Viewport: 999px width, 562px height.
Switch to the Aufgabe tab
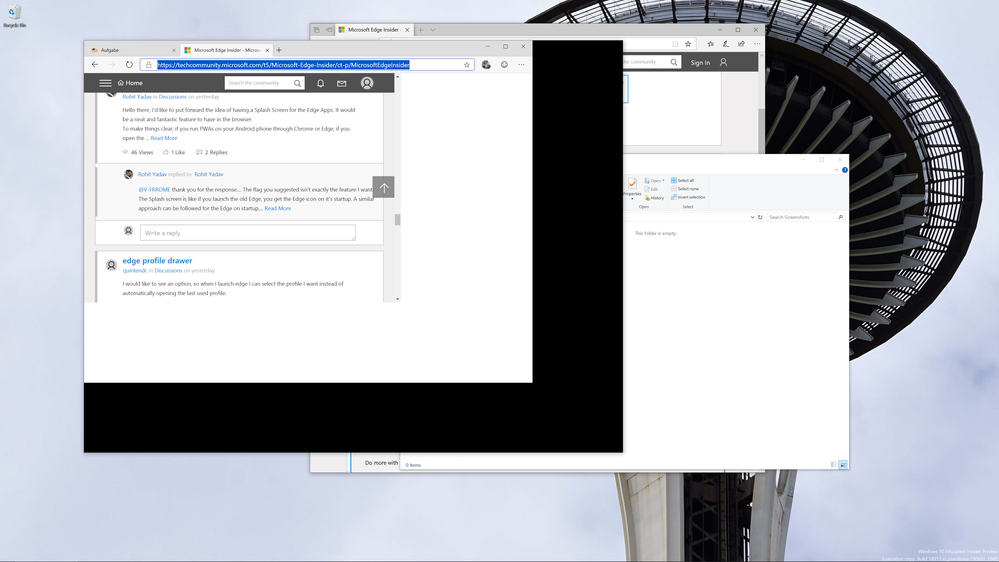pos(130,50)
